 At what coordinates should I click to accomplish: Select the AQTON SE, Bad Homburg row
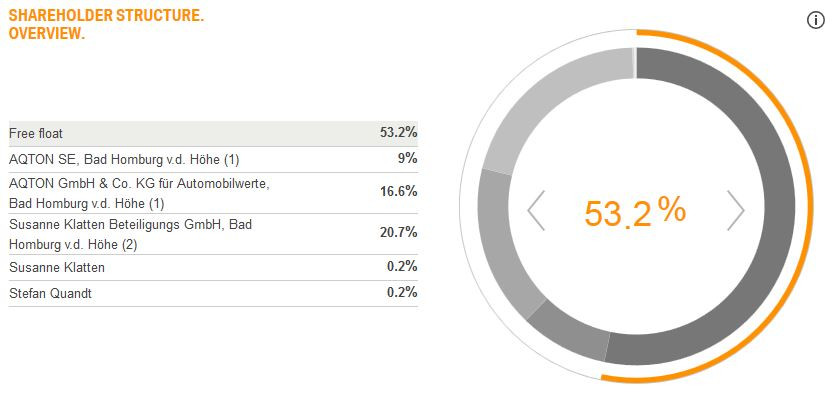124,159
